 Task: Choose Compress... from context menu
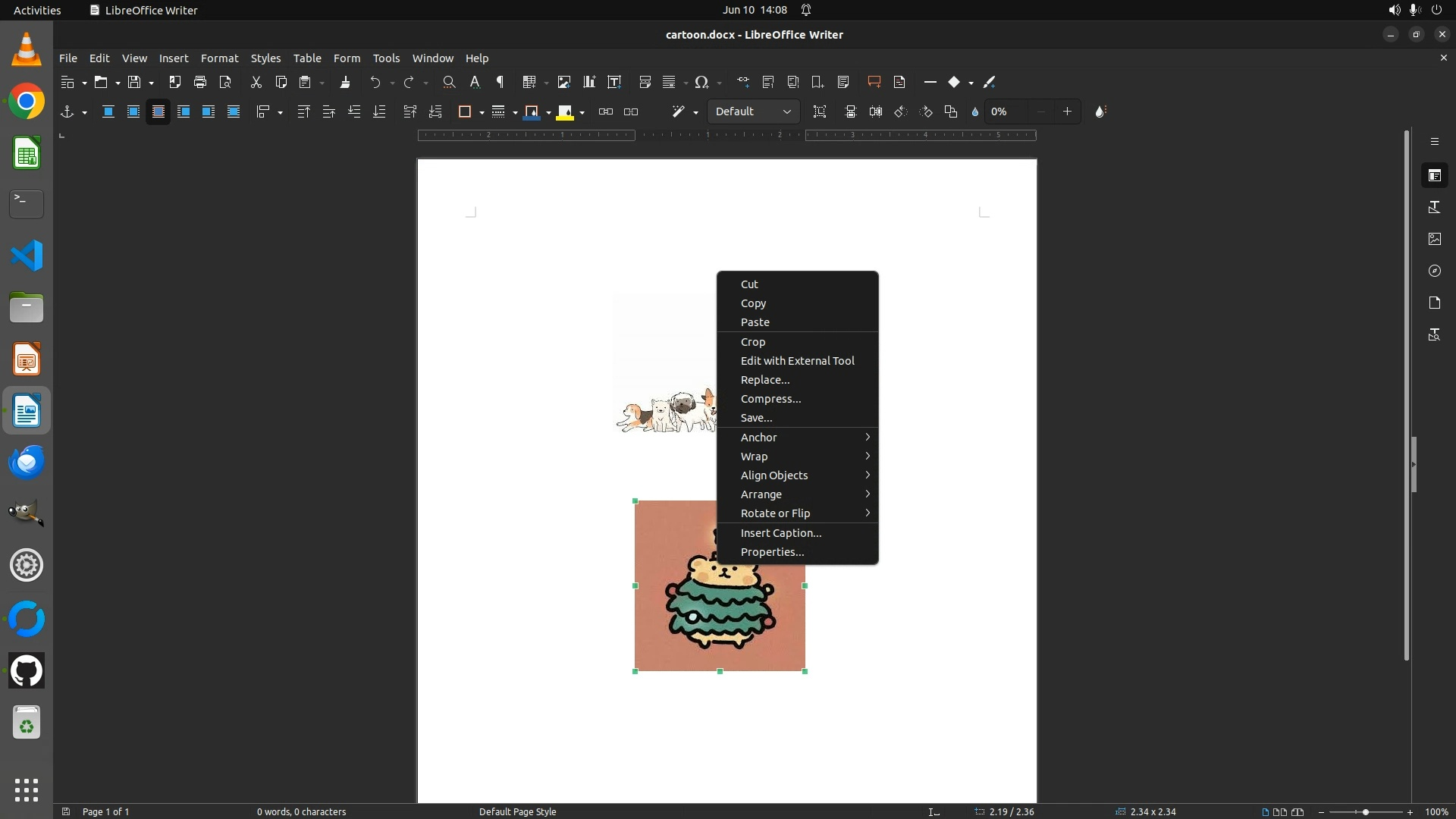pyautogui.click(x=770, y=399)
